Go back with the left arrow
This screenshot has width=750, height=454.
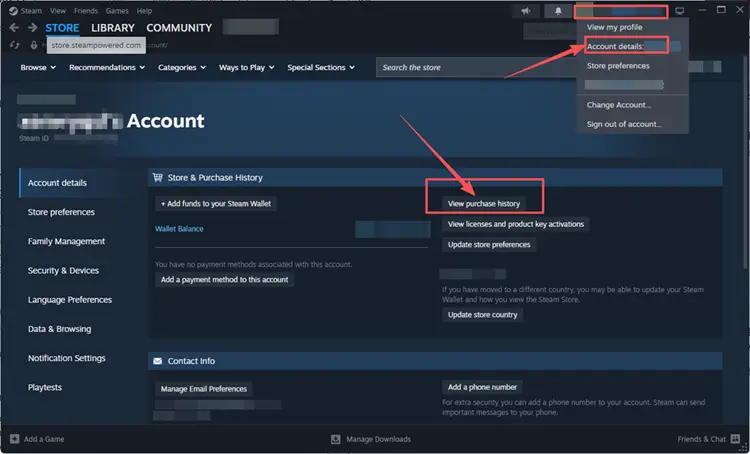(x=14, y=28)
